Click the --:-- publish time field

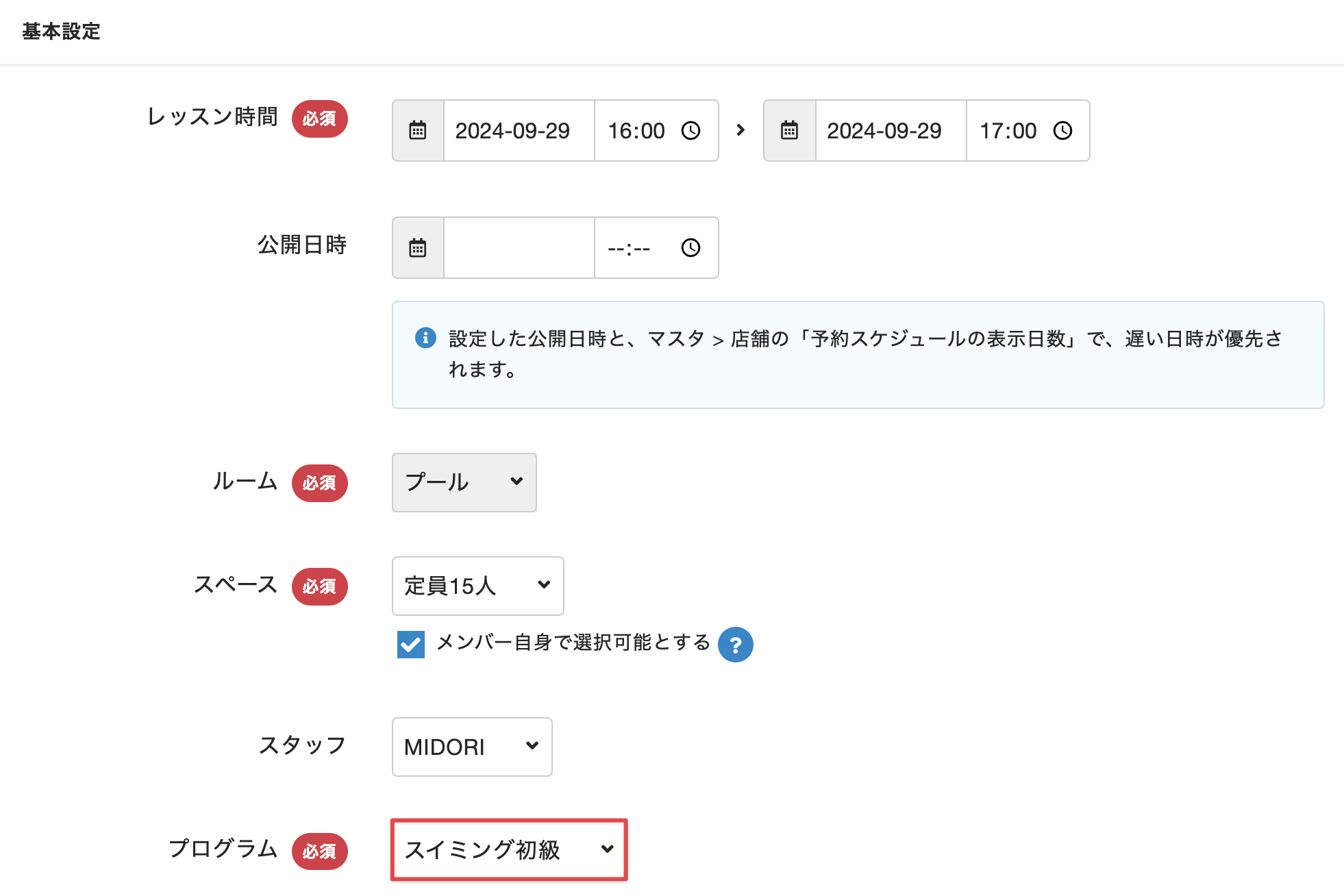tap(630, 248)
